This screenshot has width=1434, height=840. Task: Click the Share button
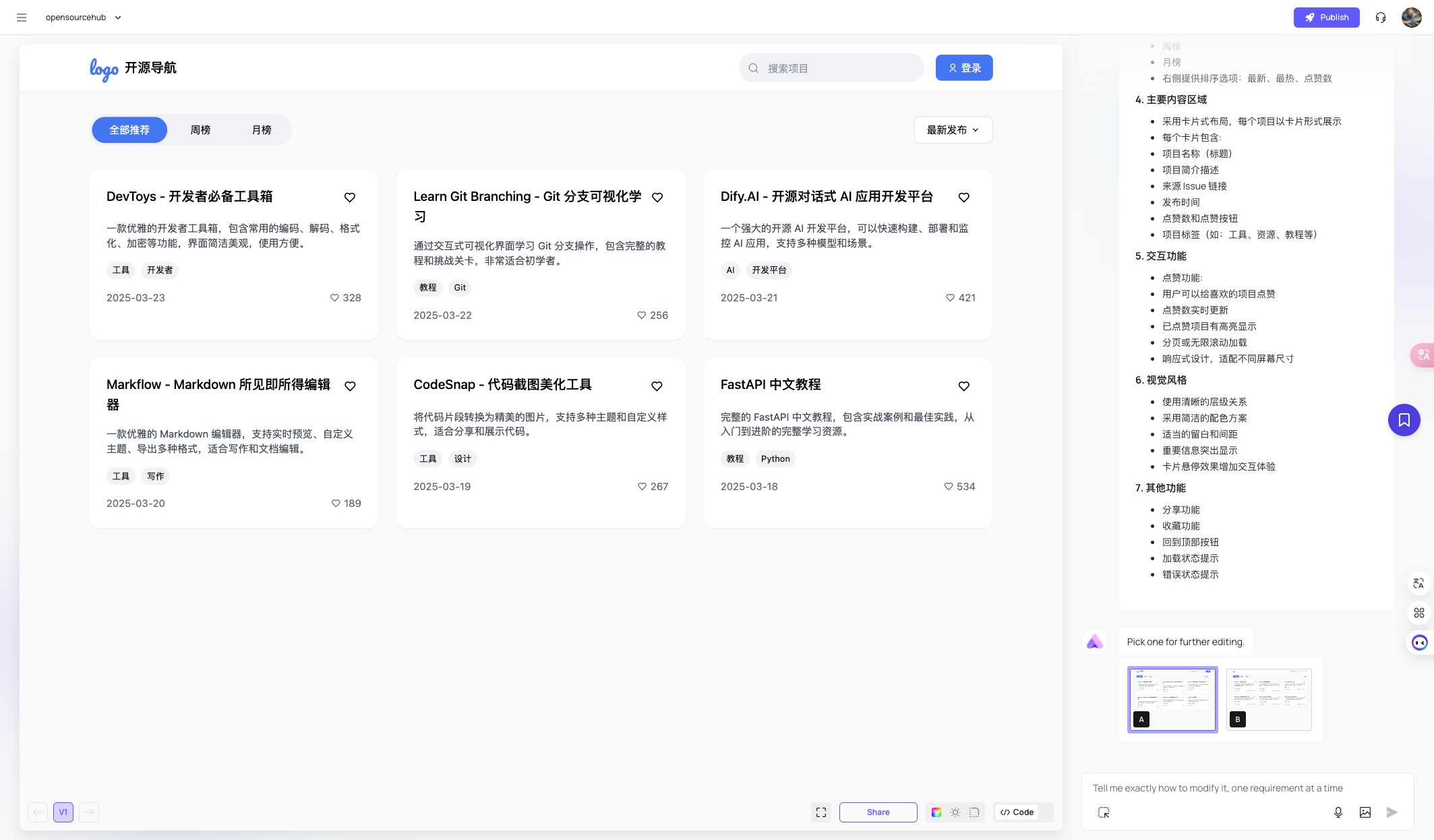878,812
